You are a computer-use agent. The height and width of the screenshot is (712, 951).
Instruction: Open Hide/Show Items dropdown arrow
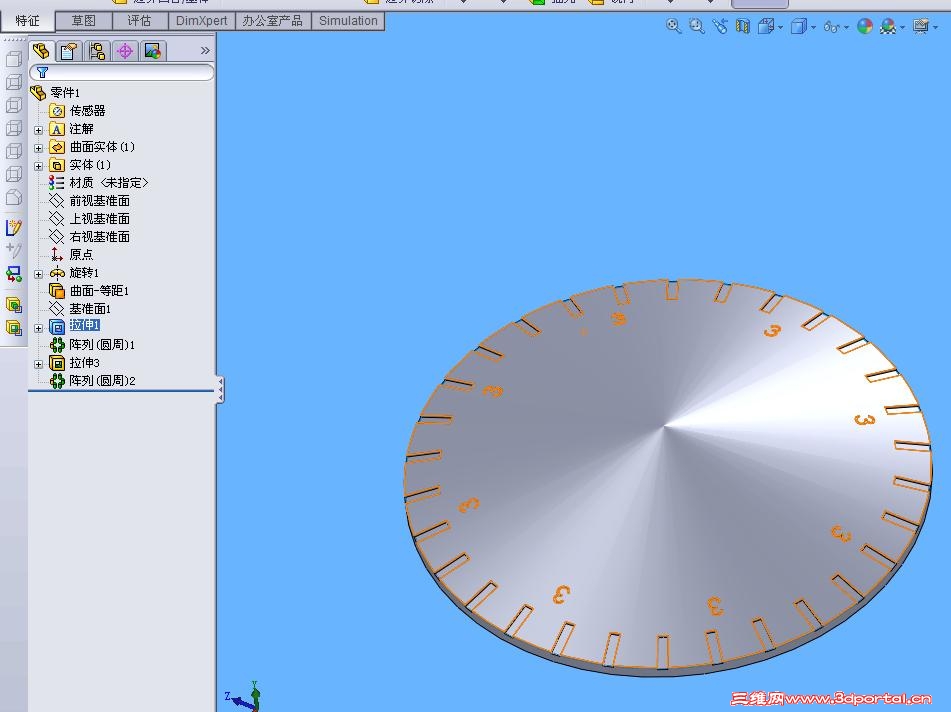846,27
